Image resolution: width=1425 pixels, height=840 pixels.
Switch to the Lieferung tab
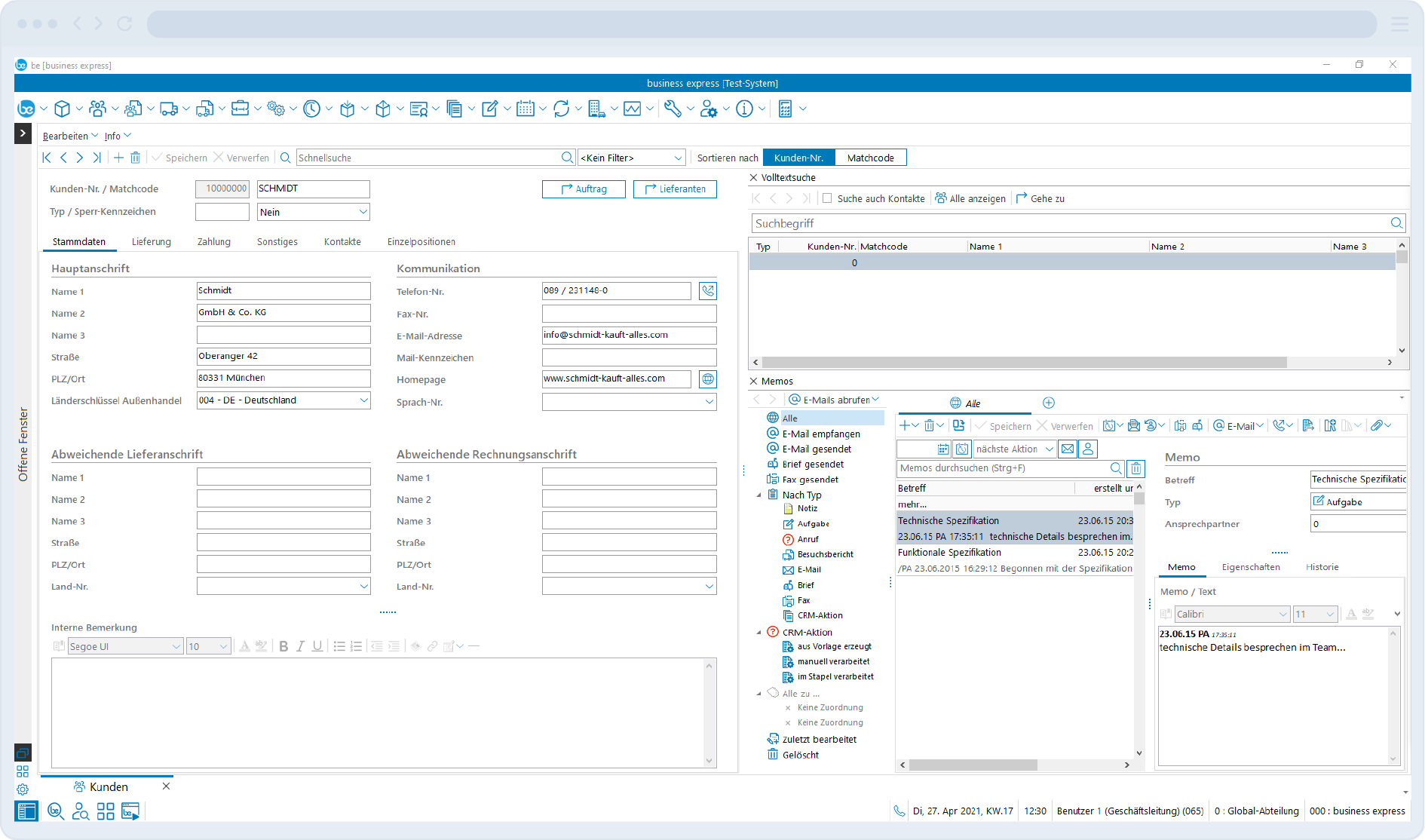tap(151, 242)
